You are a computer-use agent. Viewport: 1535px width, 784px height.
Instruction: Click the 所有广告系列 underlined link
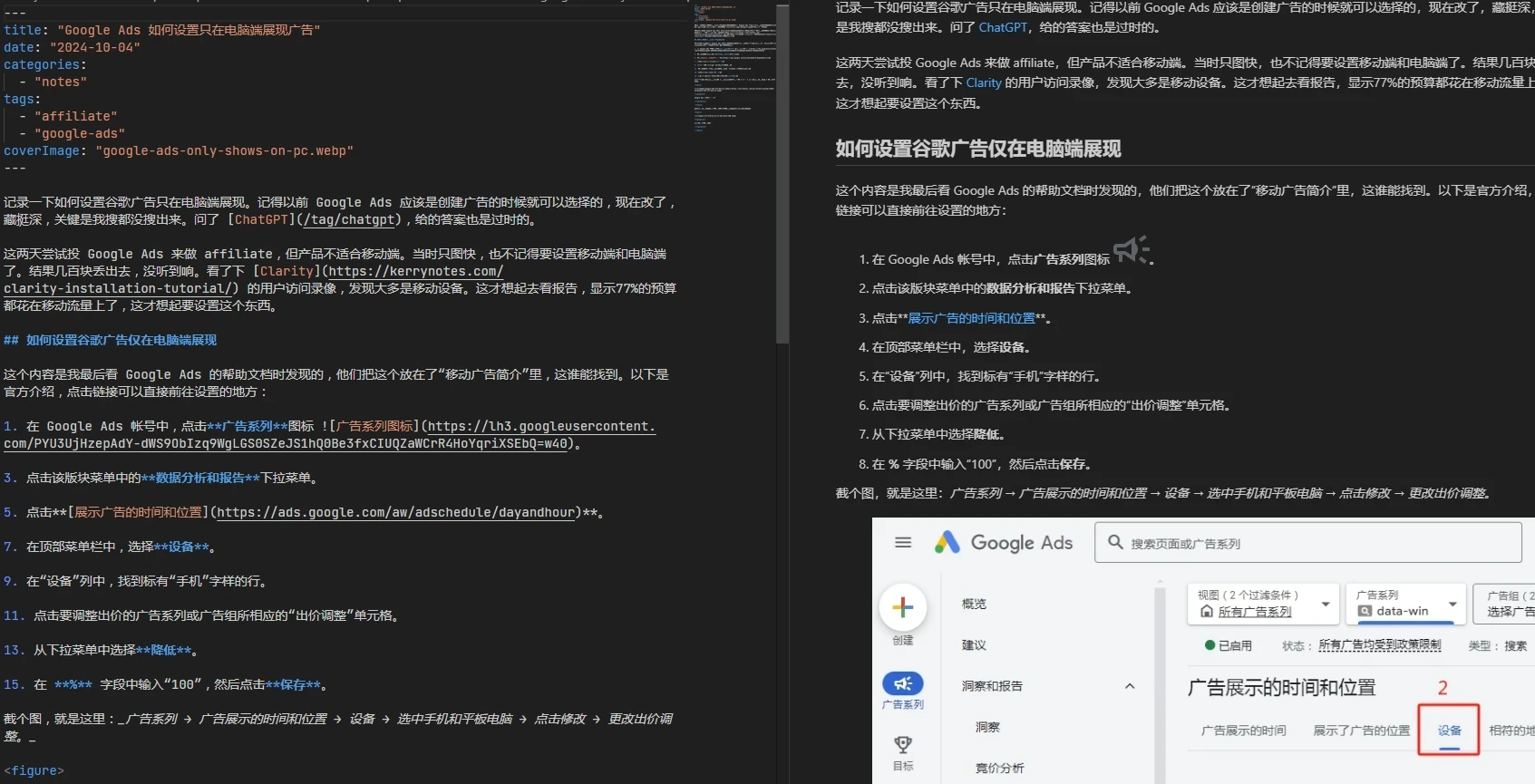(1255, 612)
